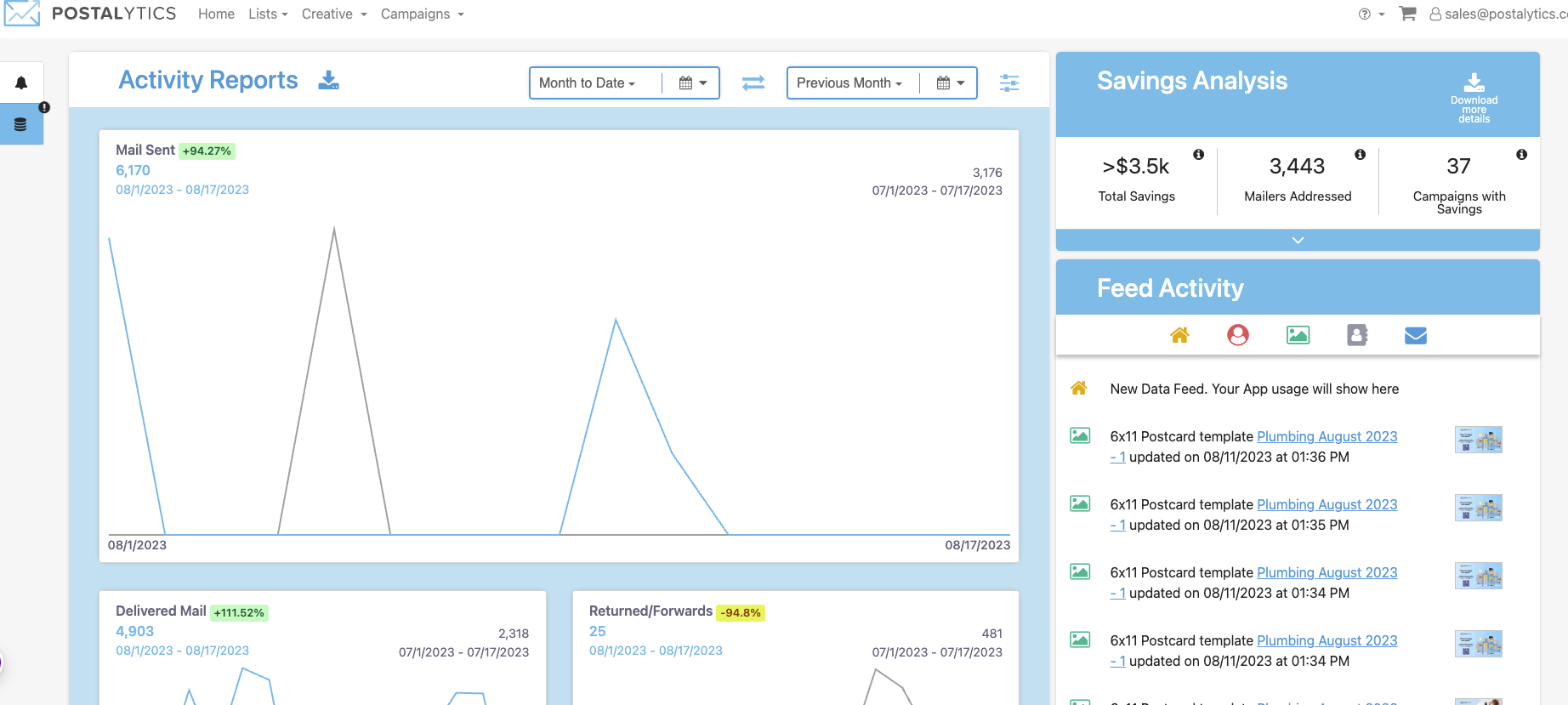
Task: Filter feed by mail envelope icon
Action: 1416,336
